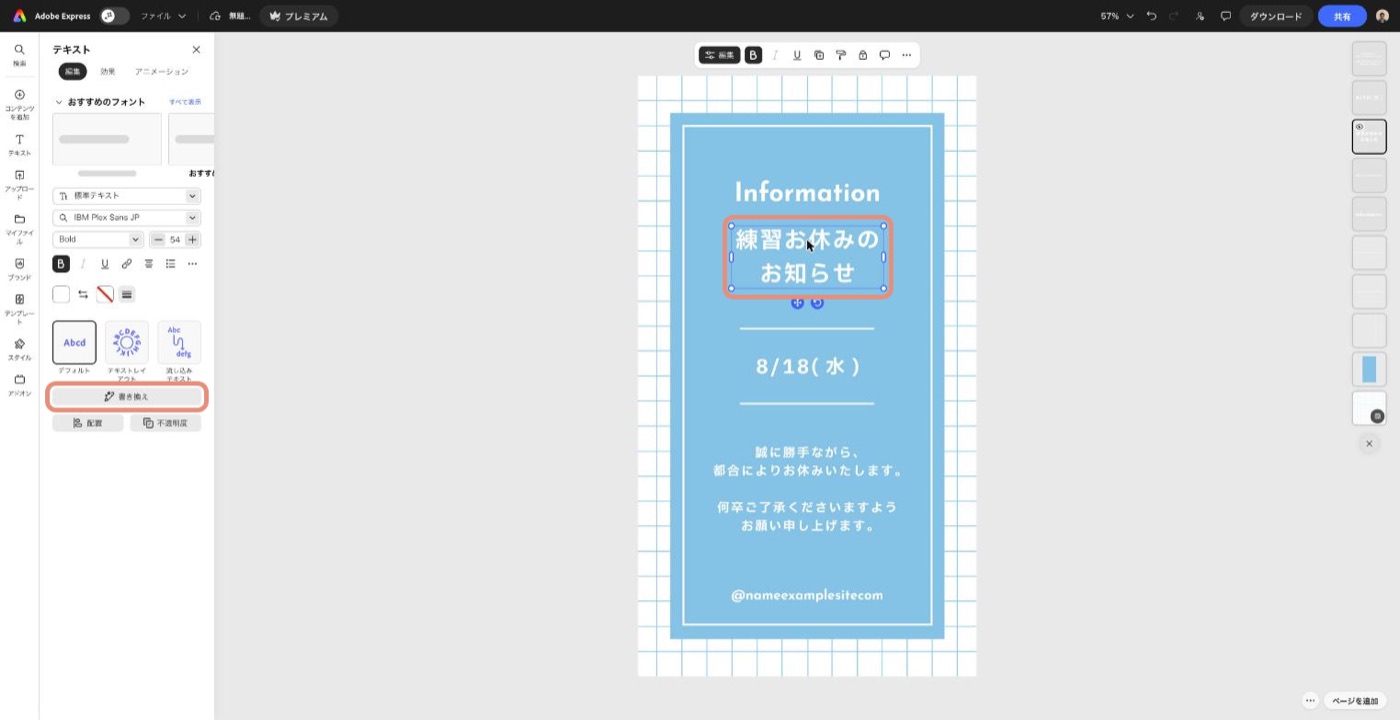Click the red-slash outline color swatch
1400x720 pixels.
coord(105,294)
